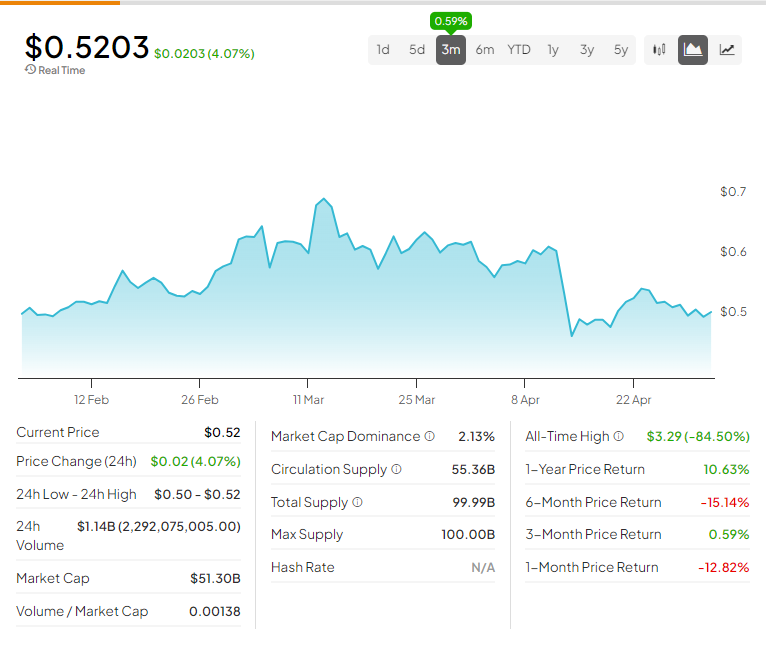Click the Max Supply label
Screen dimensions: 766x645
(307, 535)
